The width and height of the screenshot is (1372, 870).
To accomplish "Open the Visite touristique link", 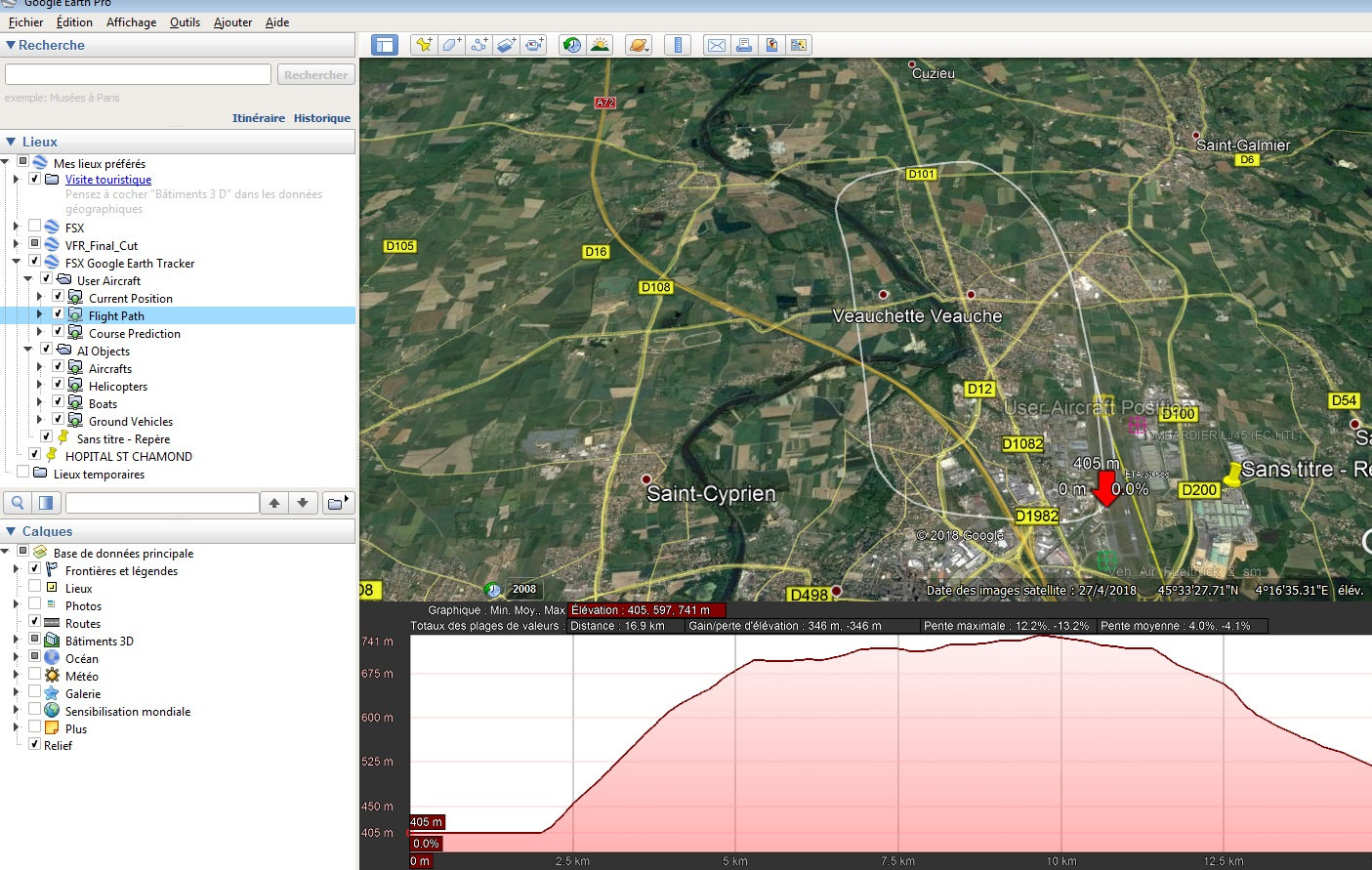I will pyautogui.click(x=108, y=180).
